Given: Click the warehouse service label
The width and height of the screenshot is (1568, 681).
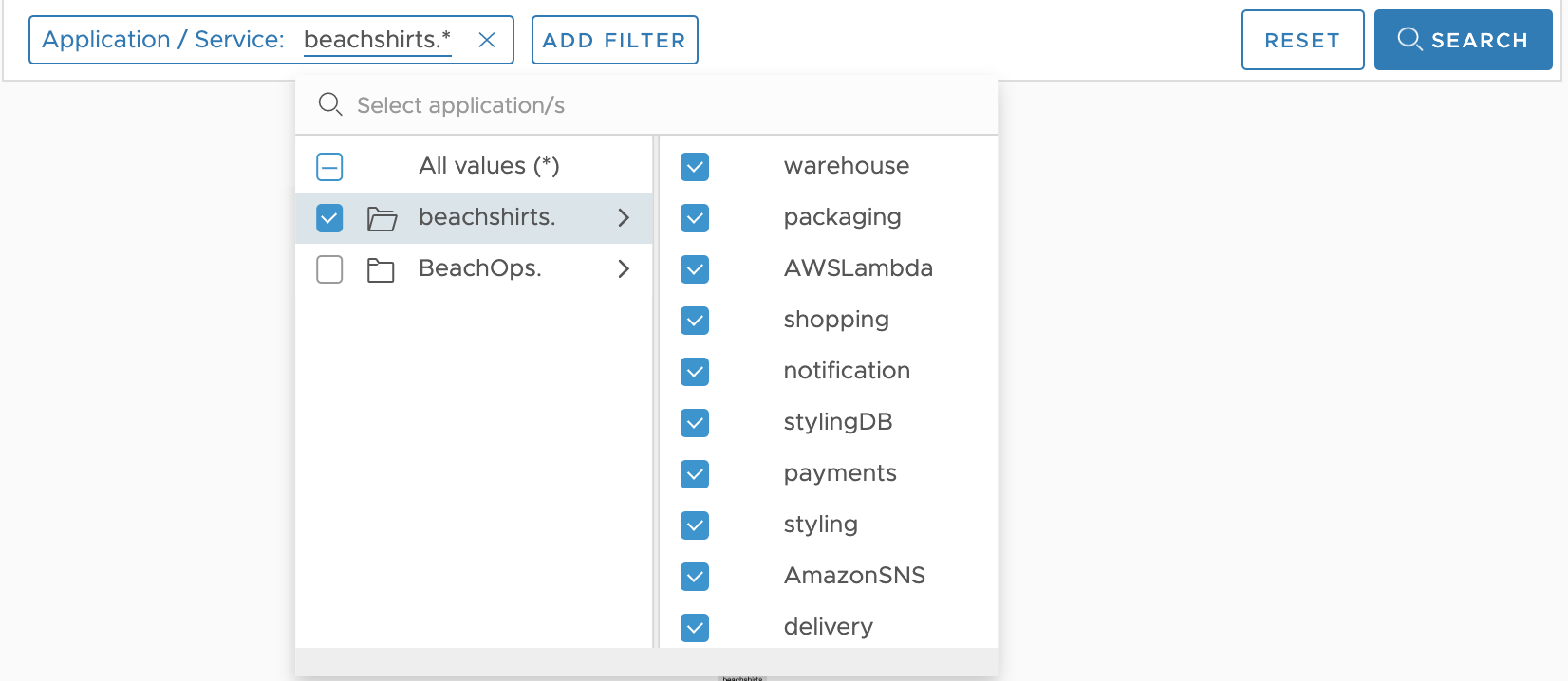Looking at the screenshot, I should (x=847, y=166).
